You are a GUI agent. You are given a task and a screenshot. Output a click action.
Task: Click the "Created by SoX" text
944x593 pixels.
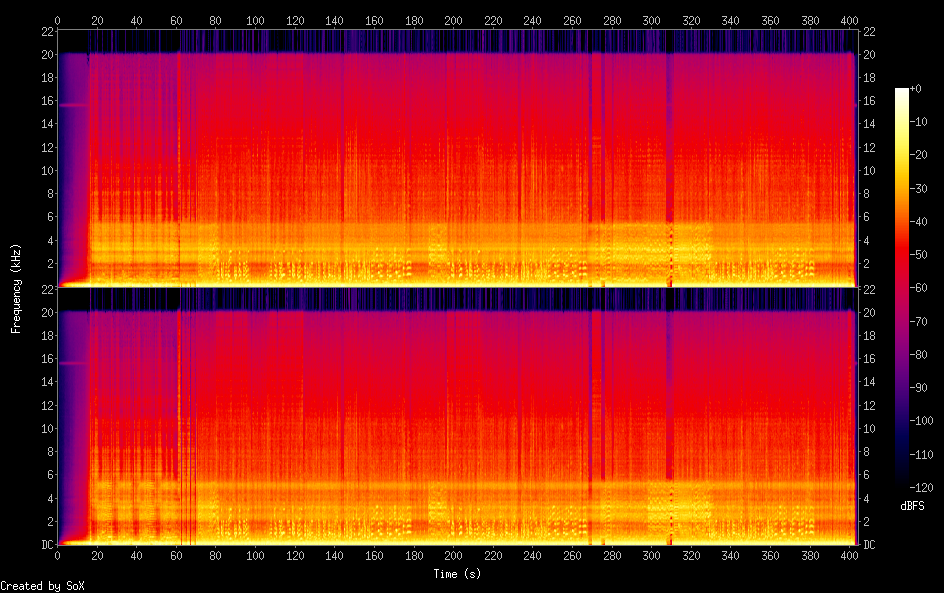[x=41, y=586]
